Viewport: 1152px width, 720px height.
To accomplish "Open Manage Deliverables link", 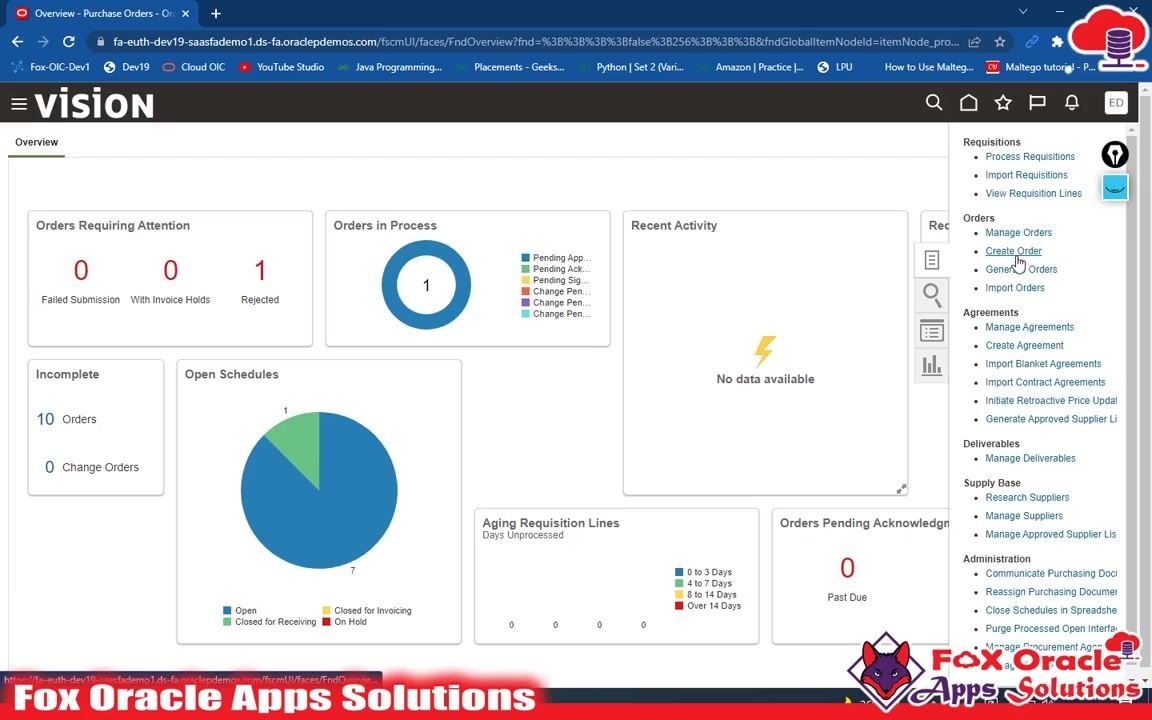I will (1030, 458).
